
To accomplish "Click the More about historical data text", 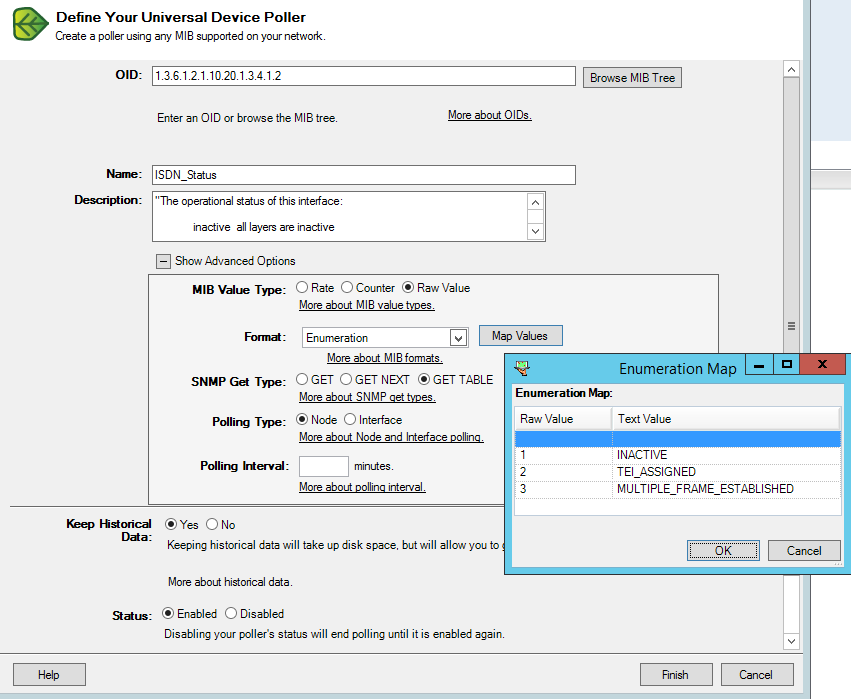I will [x=230, y=582].
